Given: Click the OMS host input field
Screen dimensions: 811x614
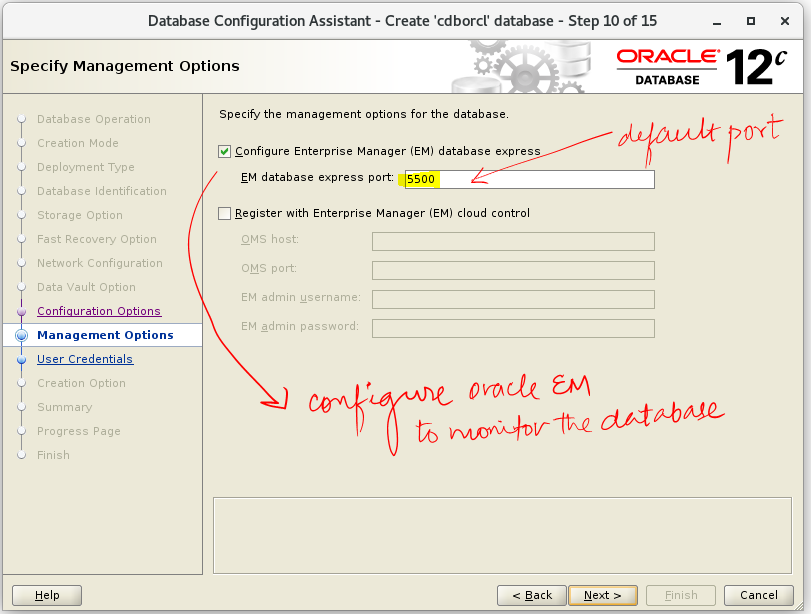Looking at the screenshot, I should [x=513, y=241].
